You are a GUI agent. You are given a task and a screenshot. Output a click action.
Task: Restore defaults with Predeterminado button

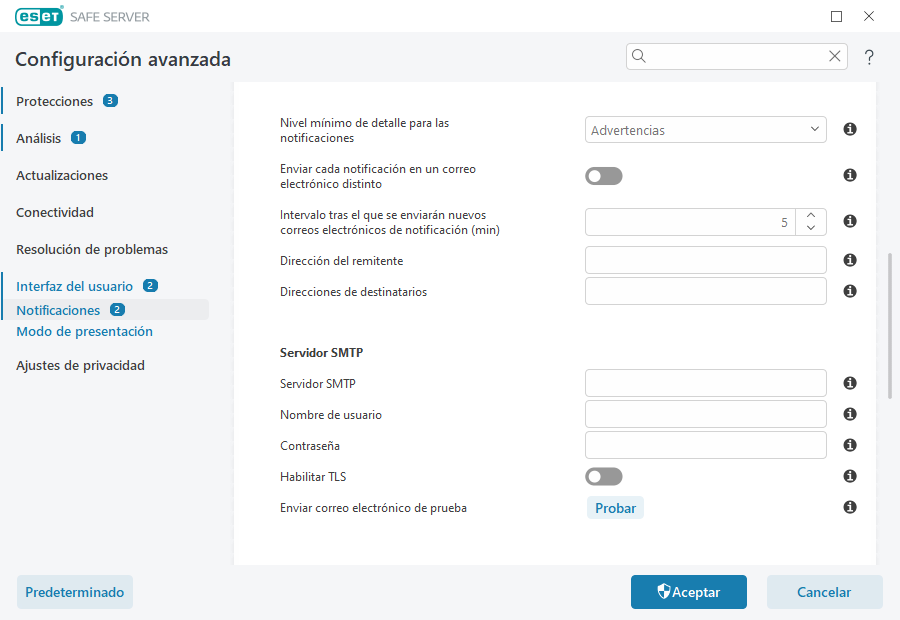tap(74, 592)
